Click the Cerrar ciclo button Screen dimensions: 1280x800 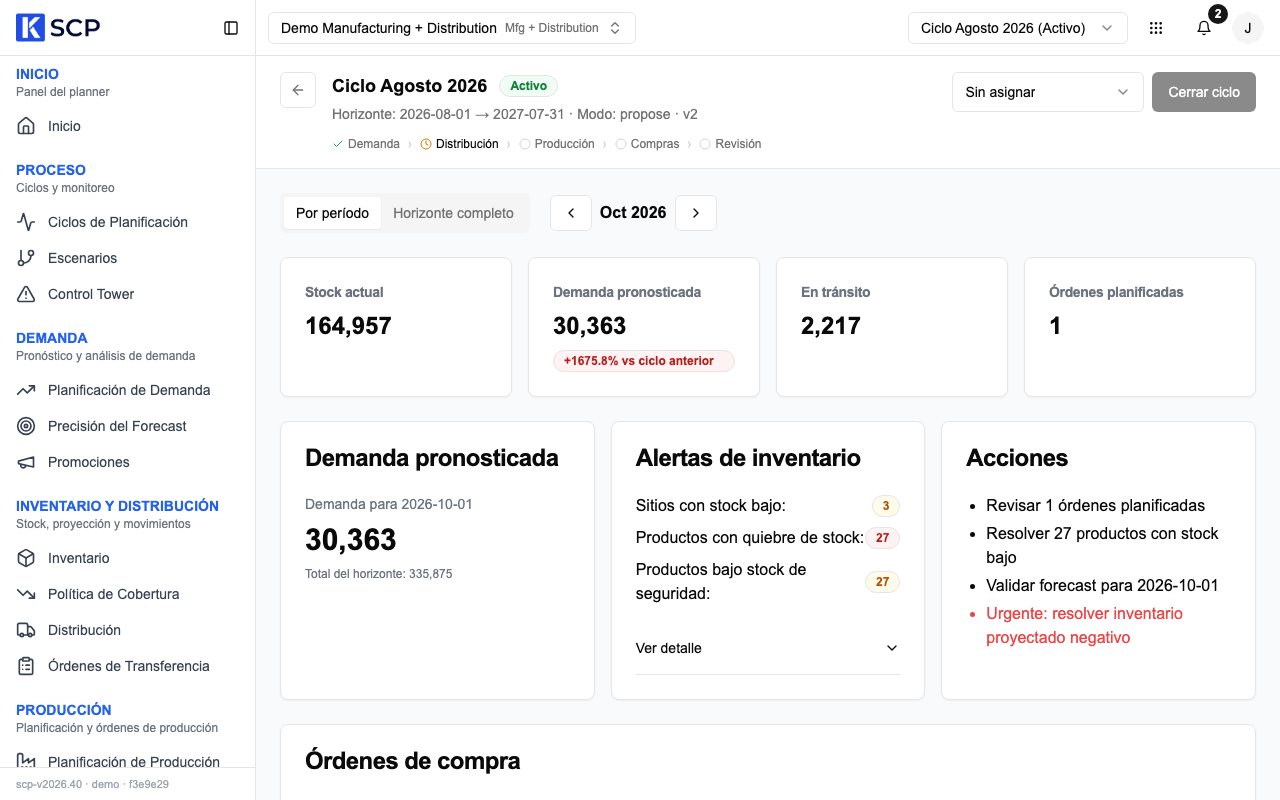[1204, 92]
